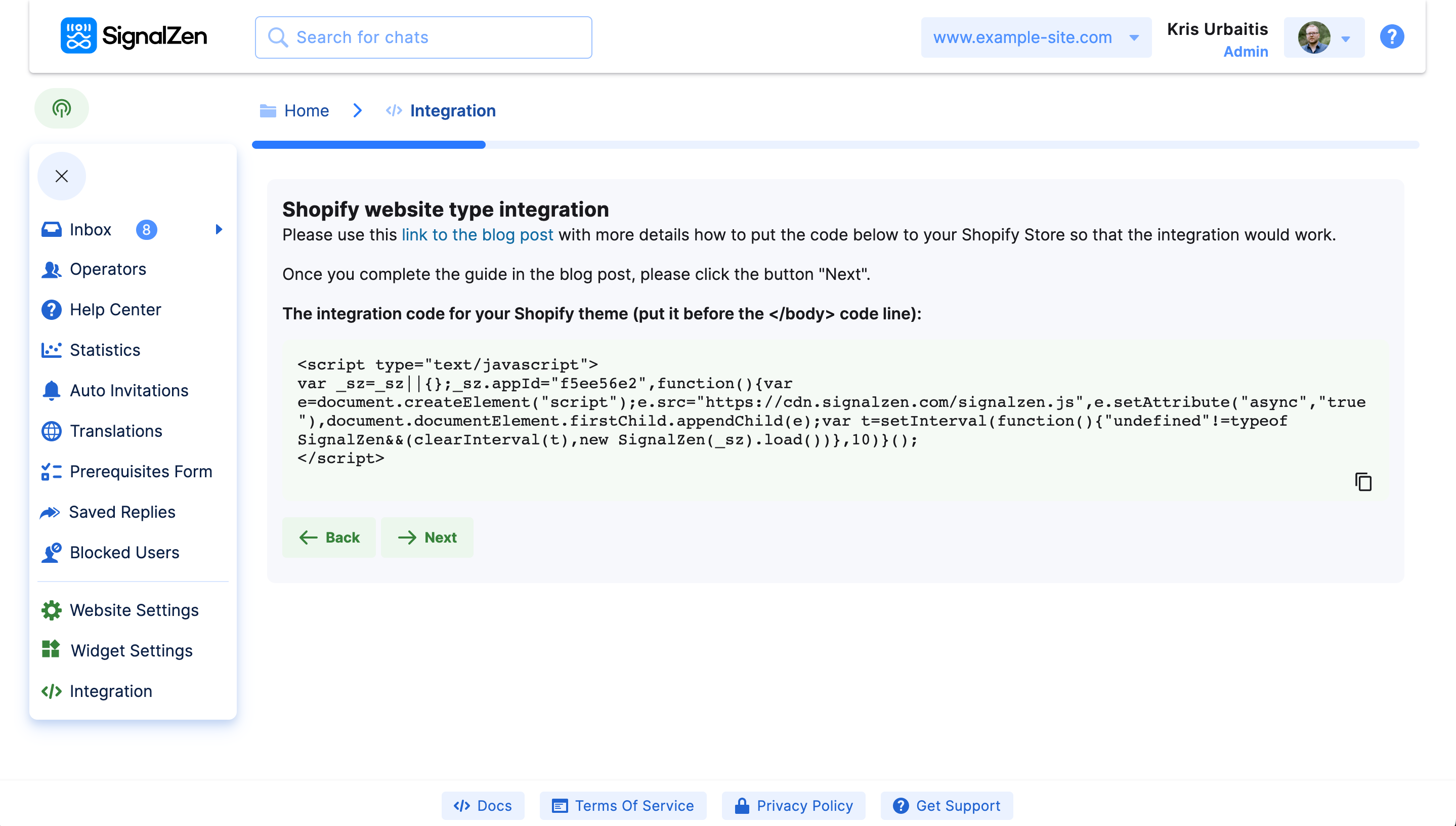Open Auto Invitations bell item
Screen dimensions: 1456x826
[129, 390]
